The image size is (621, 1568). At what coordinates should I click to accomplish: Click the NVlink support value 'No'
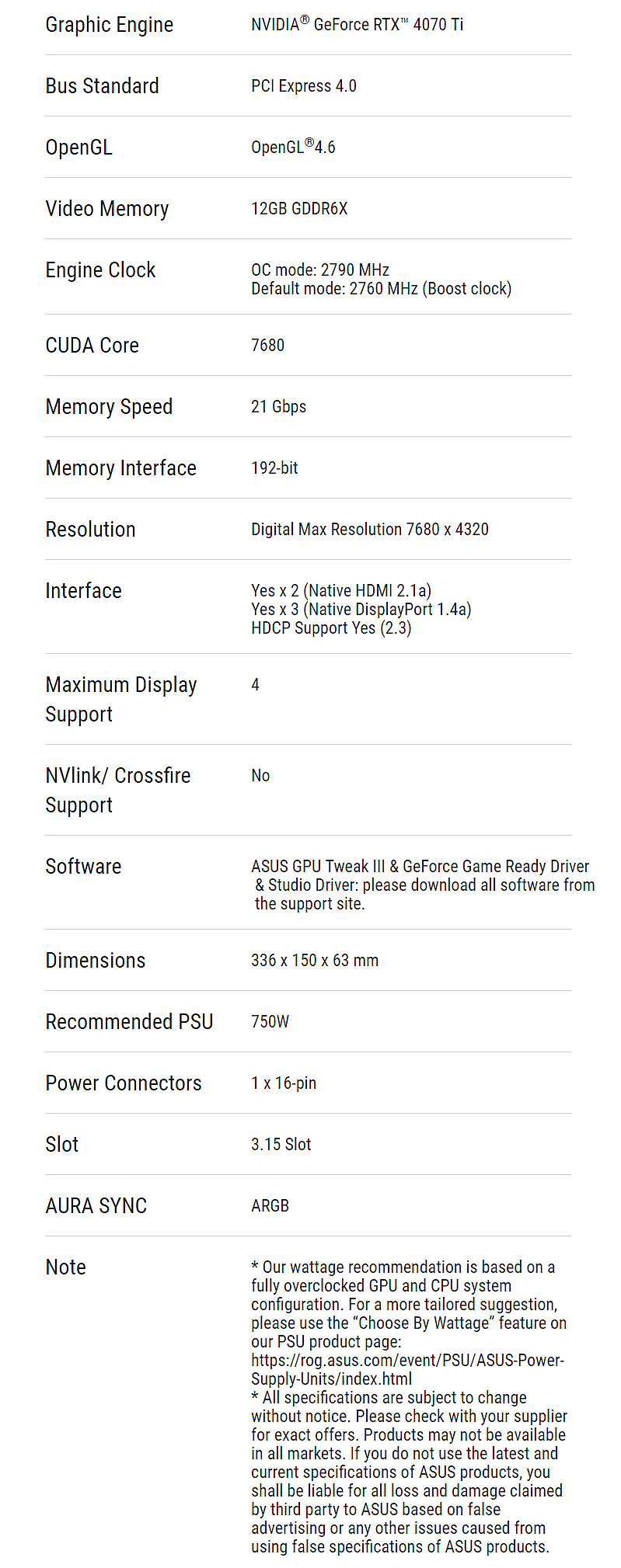260,776
